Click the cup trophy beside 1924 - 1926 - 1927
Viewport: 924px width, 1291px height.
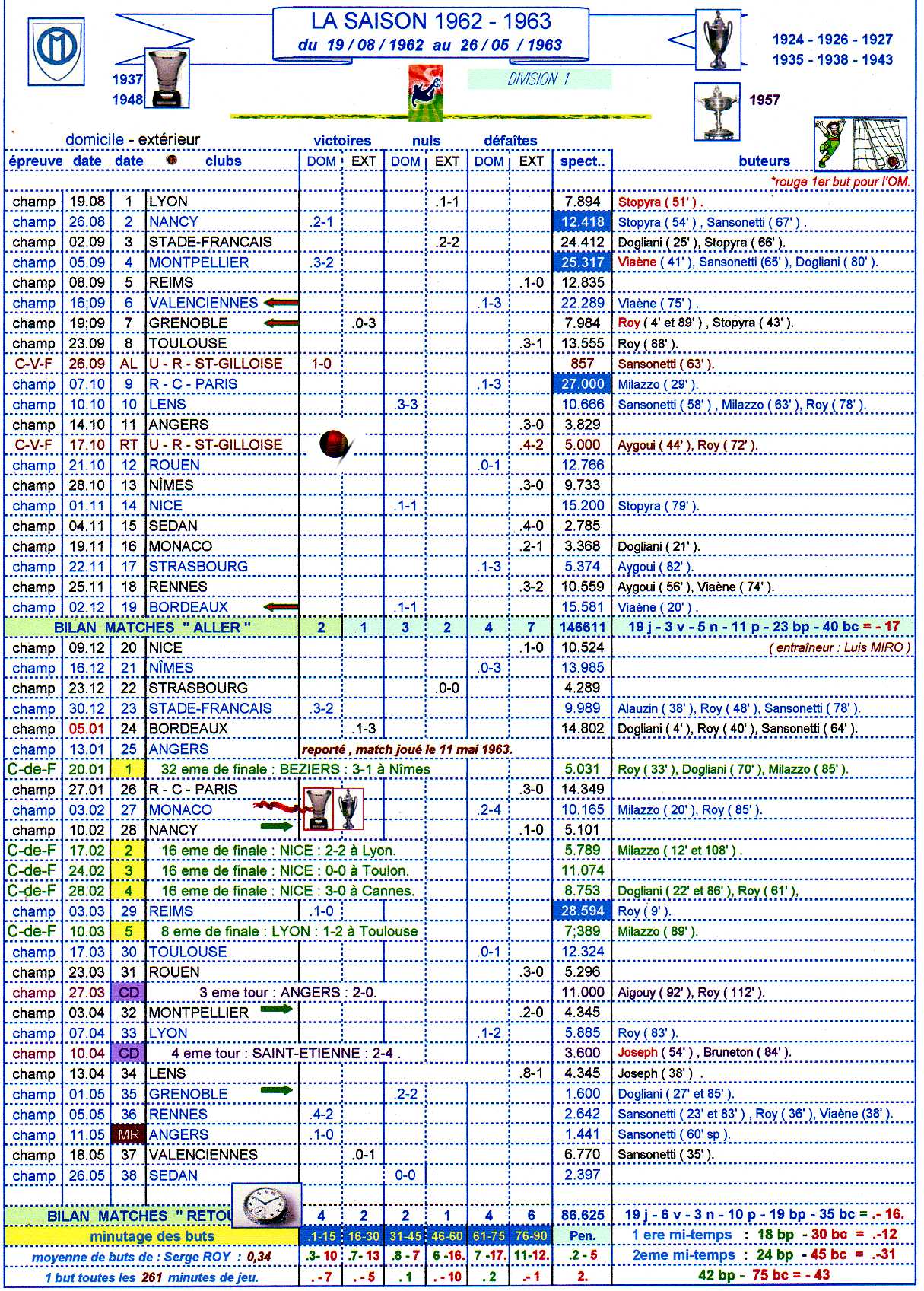718,40
